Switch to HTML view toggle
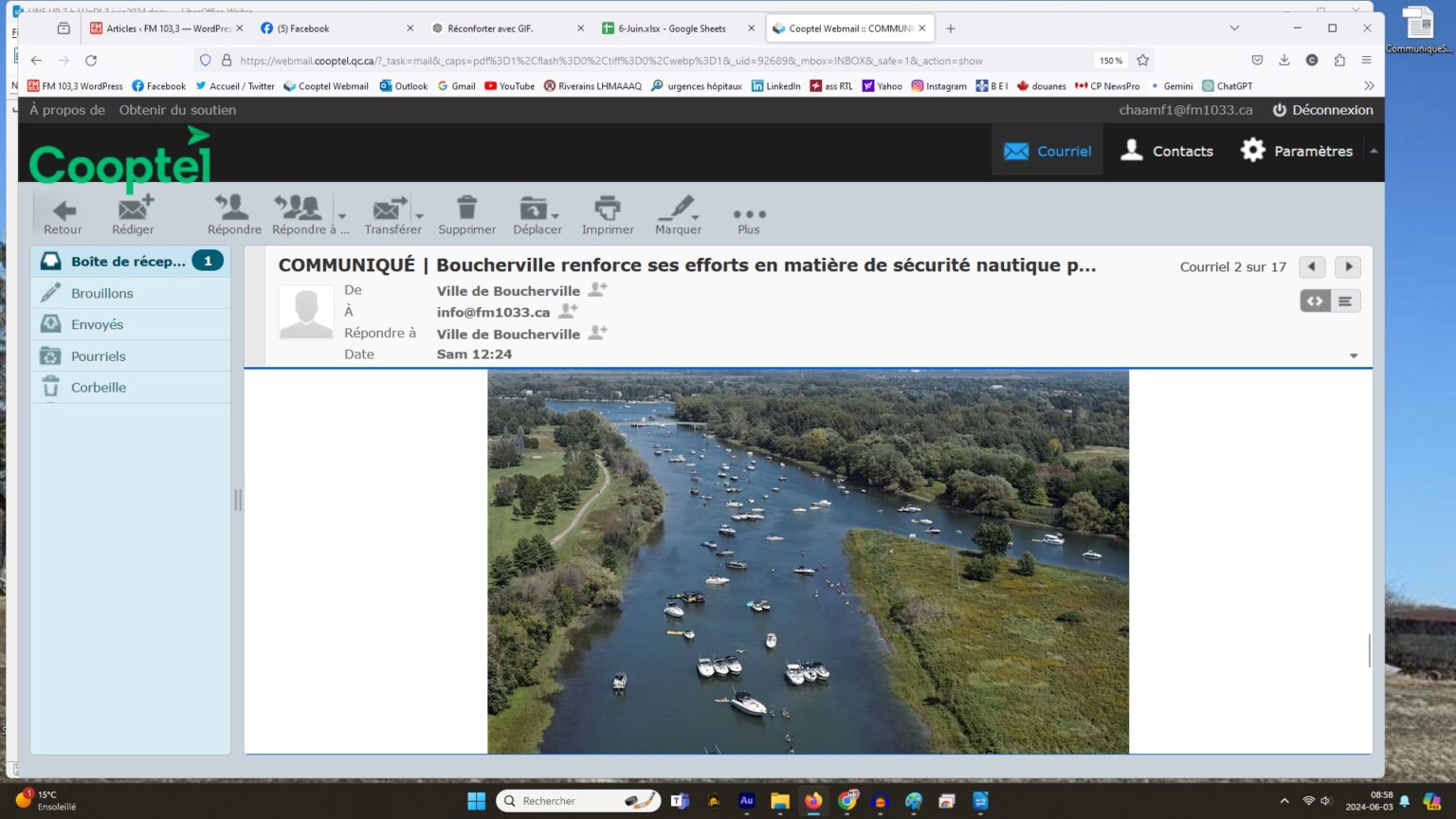The image size is (1456, 819). point(1316,301)
